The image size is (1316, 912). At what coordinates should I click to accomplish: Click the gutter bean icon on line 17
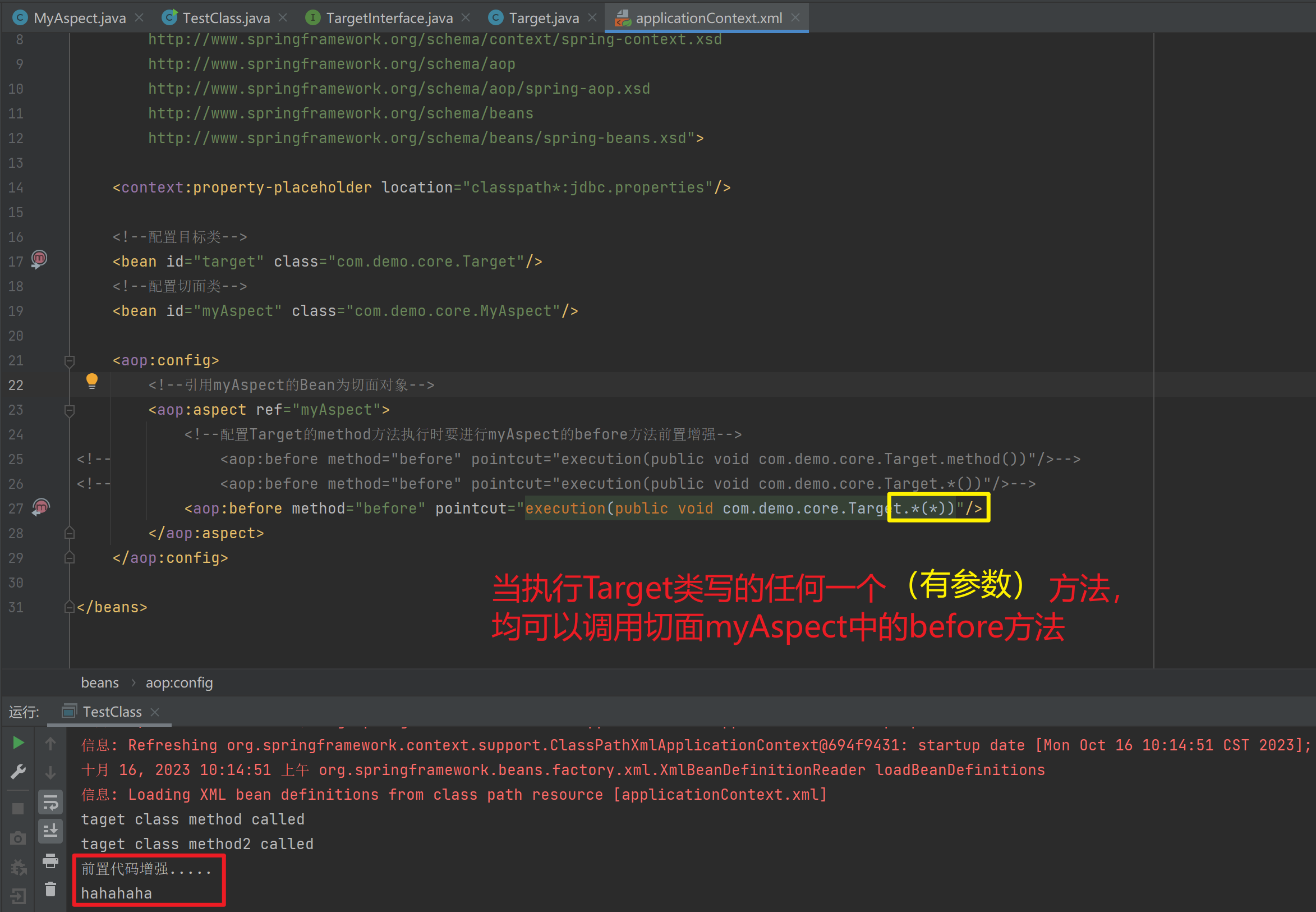39,259
